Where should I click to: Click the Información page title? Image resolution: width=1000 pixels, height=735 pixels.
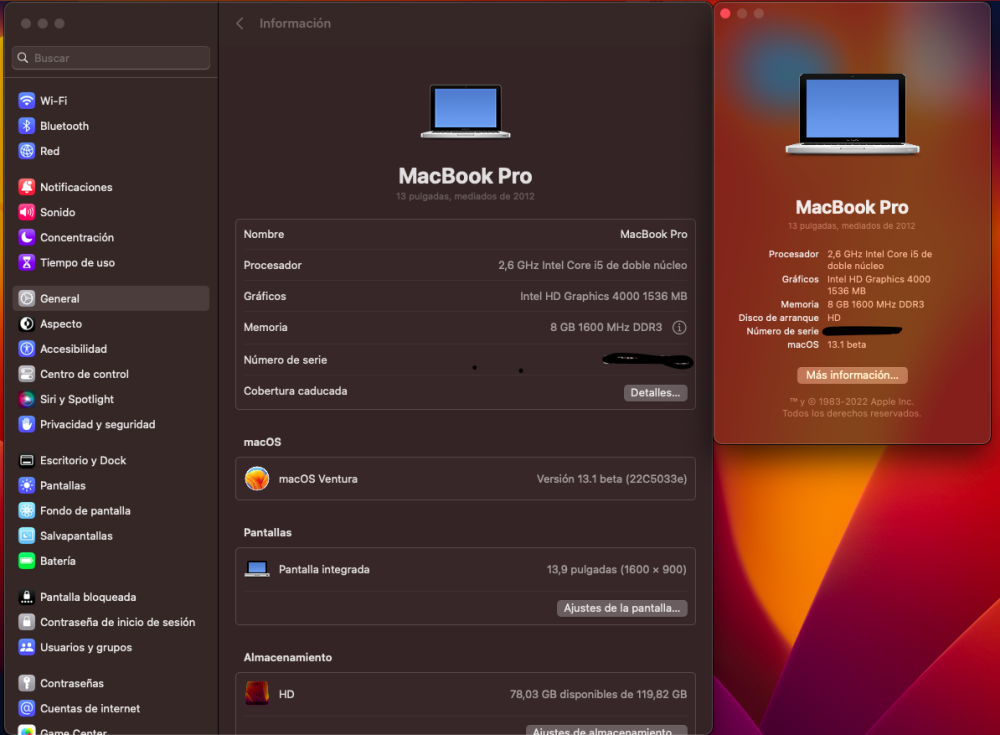295,24
